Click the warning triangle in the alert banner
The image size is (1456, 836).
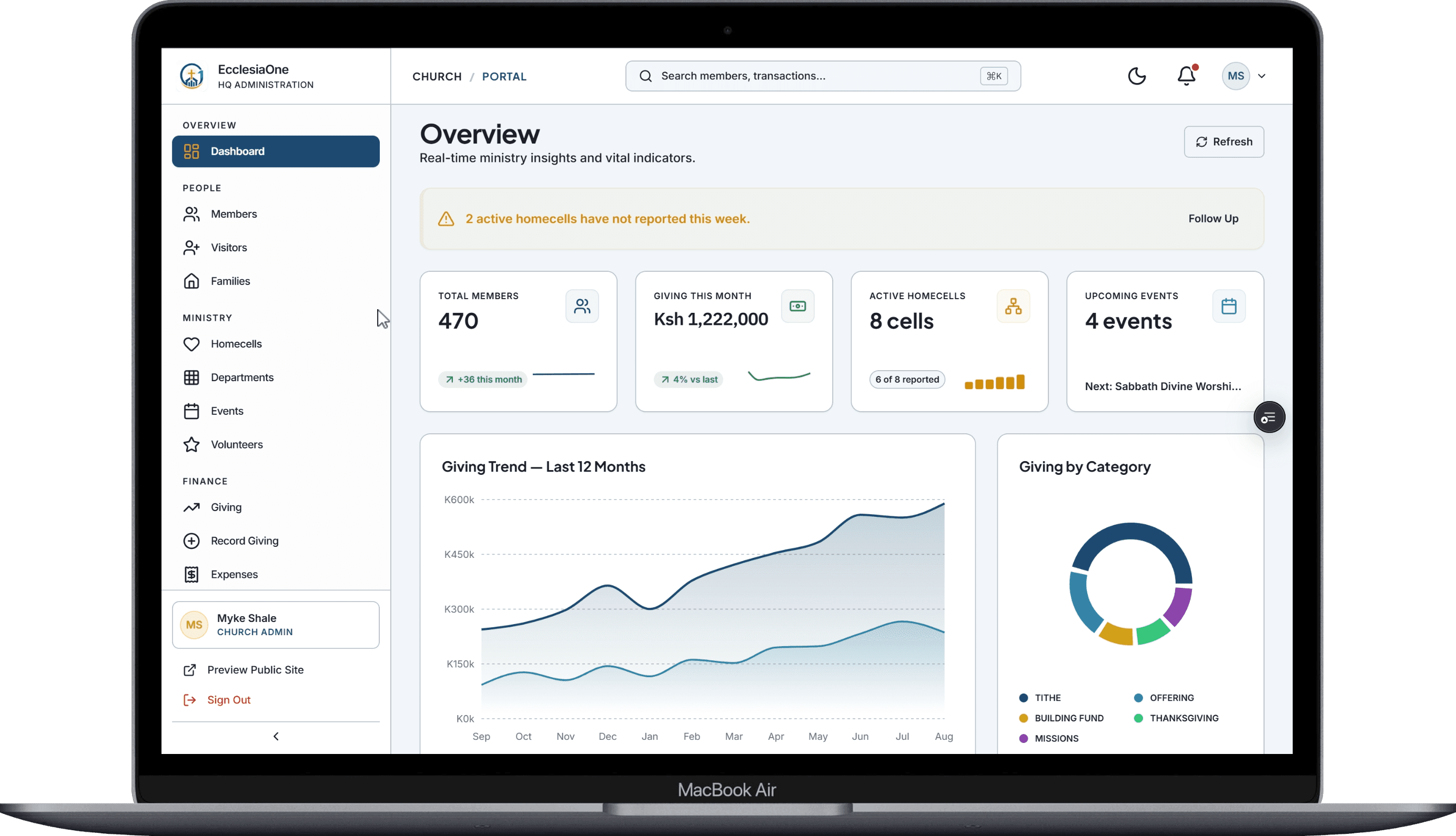[446, 219]
